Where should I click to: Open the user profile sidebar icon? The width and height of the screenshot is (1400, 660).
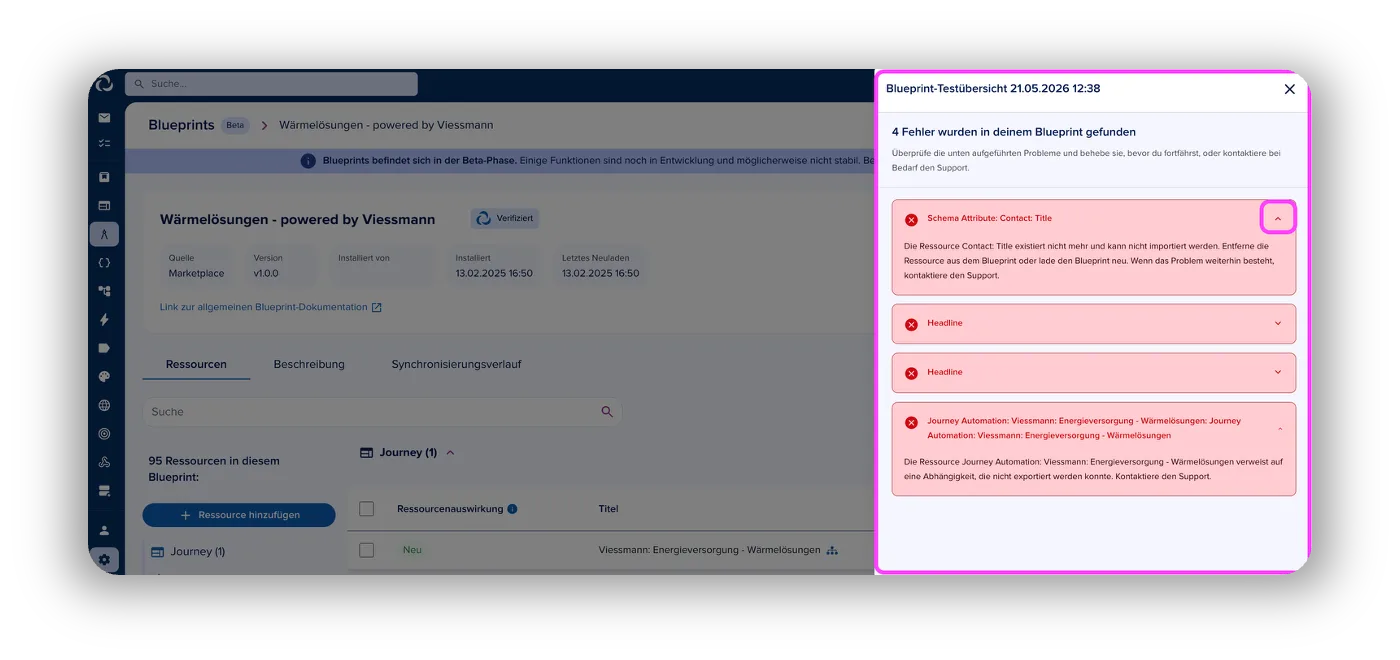104,530
